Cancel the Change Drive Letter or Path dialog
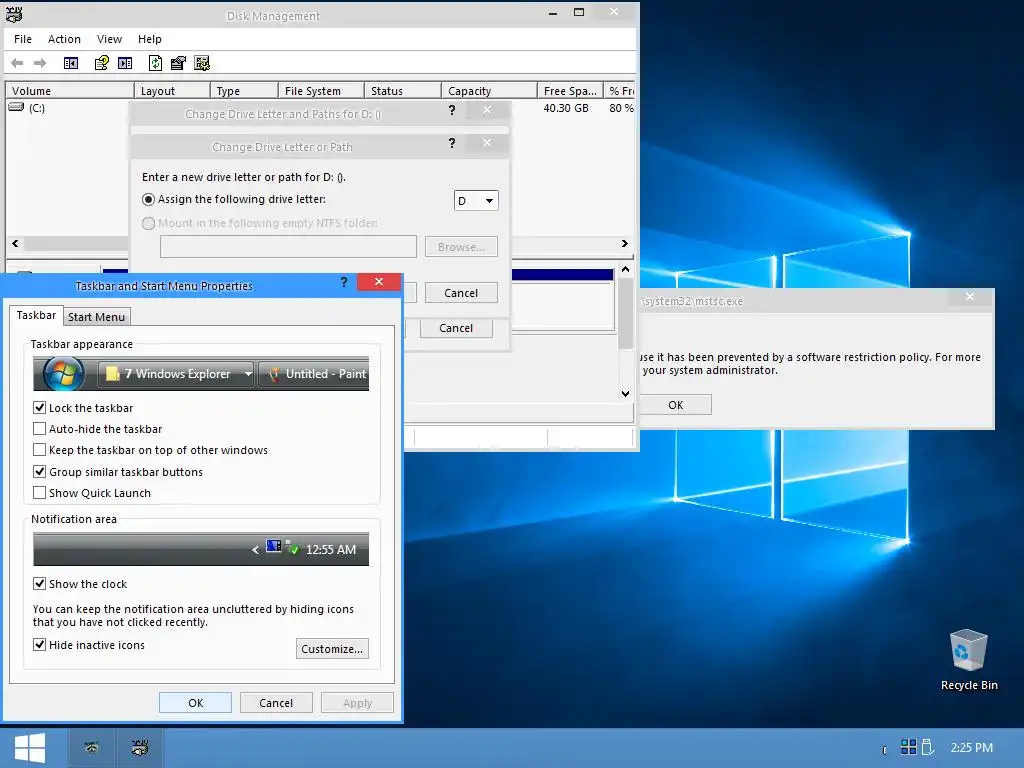Viewport: 1024px width, 768px height. [461, 293]
